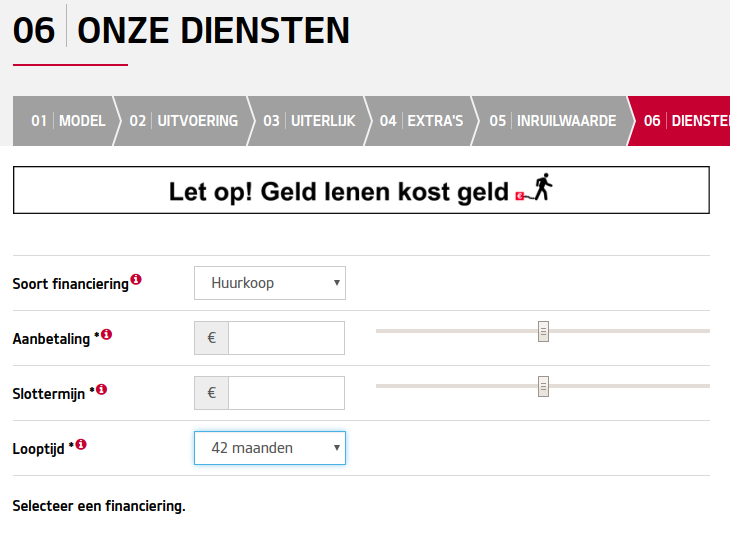Click info icon next to Soort financiering
The width and height of the screenshot is (730, 535).
[136, 279]
